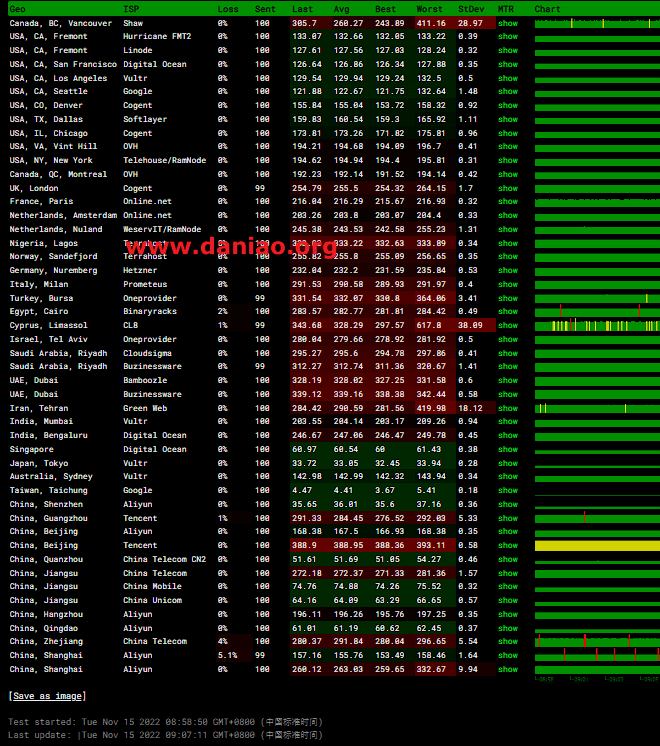The height and width of the screenshot is (746, 660).
Task: Select the 4% loss cell for Zhejiang
Action: (x=223, y=641)
